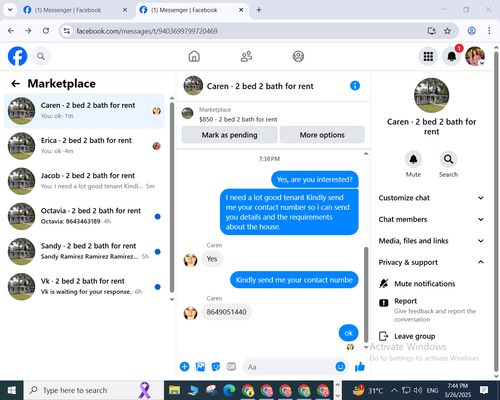
Task: Go back in browser history
Action: tap(11, 31)
